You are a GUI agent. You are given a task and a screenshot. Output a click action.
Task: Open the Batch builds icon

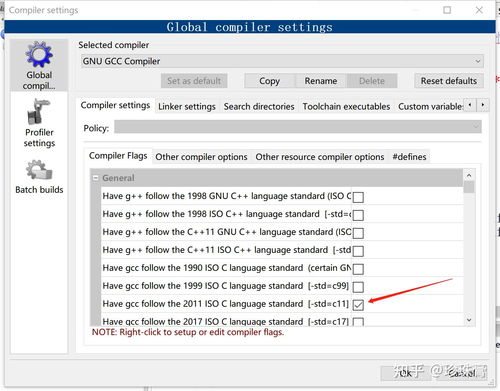[x=39, y=170]
